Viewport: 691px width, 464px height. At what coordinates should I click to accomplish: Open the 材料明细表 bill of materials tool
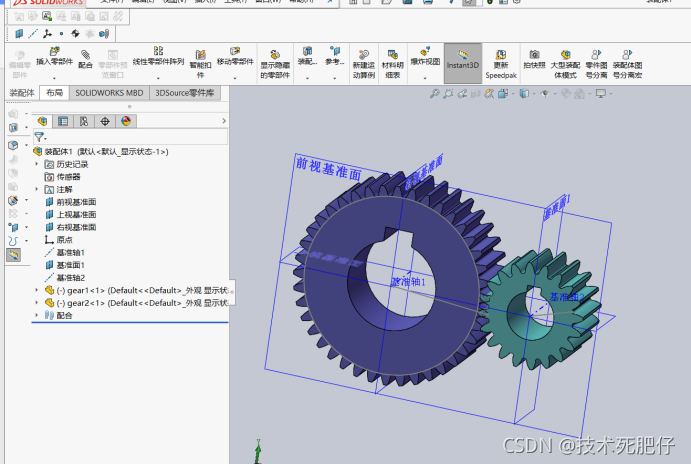[392, 64]
